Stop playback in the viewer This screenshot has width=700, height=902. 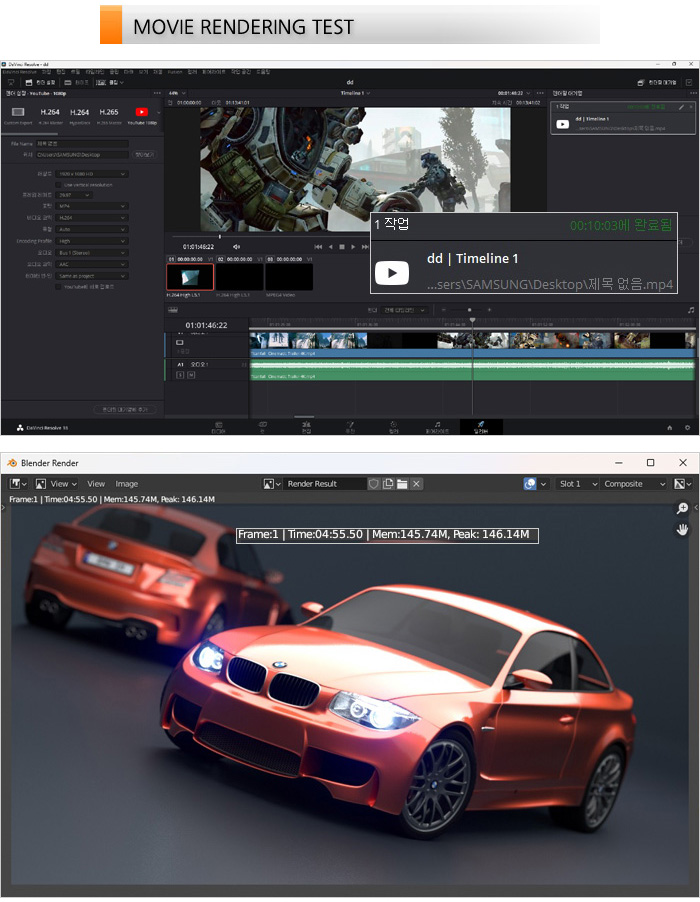click(342, 247)
